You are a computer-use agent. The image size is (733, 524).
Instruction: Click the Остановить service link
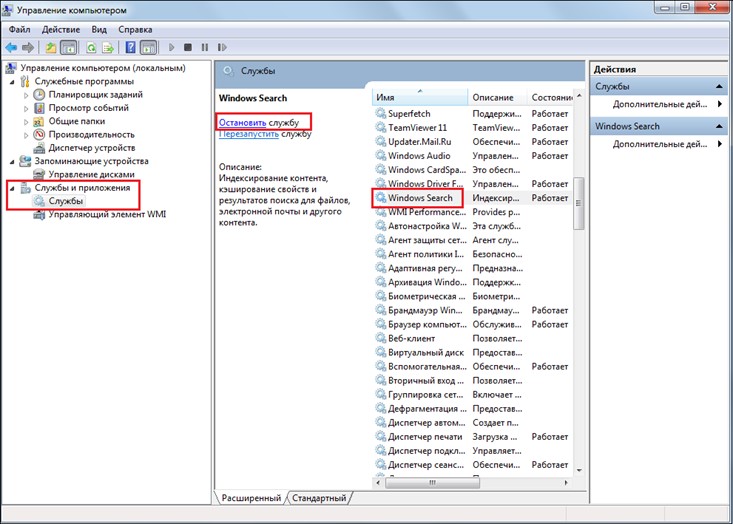coord(242,121)
